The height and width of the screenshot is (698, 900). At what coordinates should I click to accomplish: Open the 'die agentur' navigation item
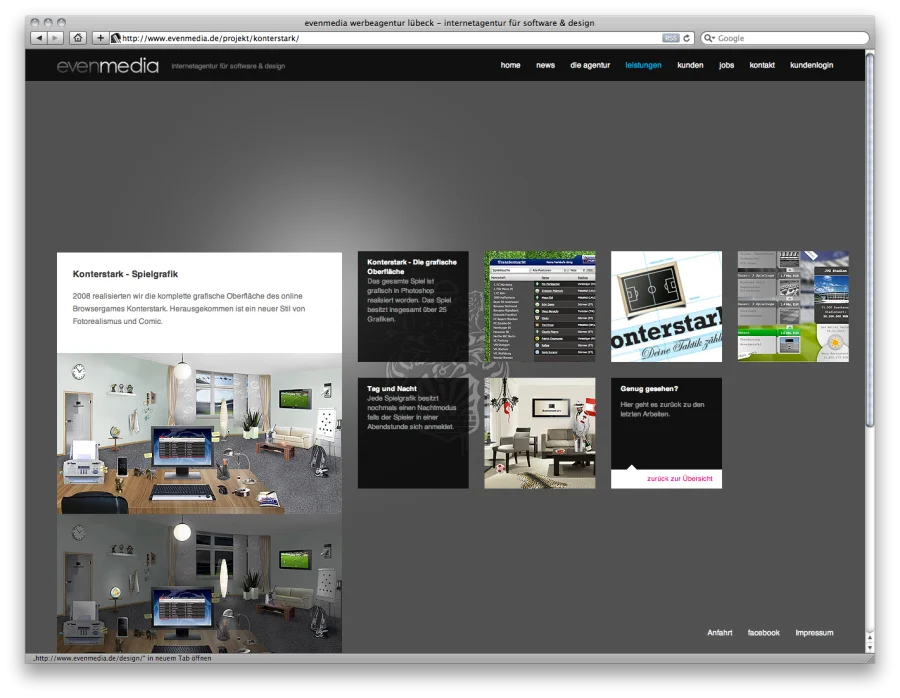[590, 65]
